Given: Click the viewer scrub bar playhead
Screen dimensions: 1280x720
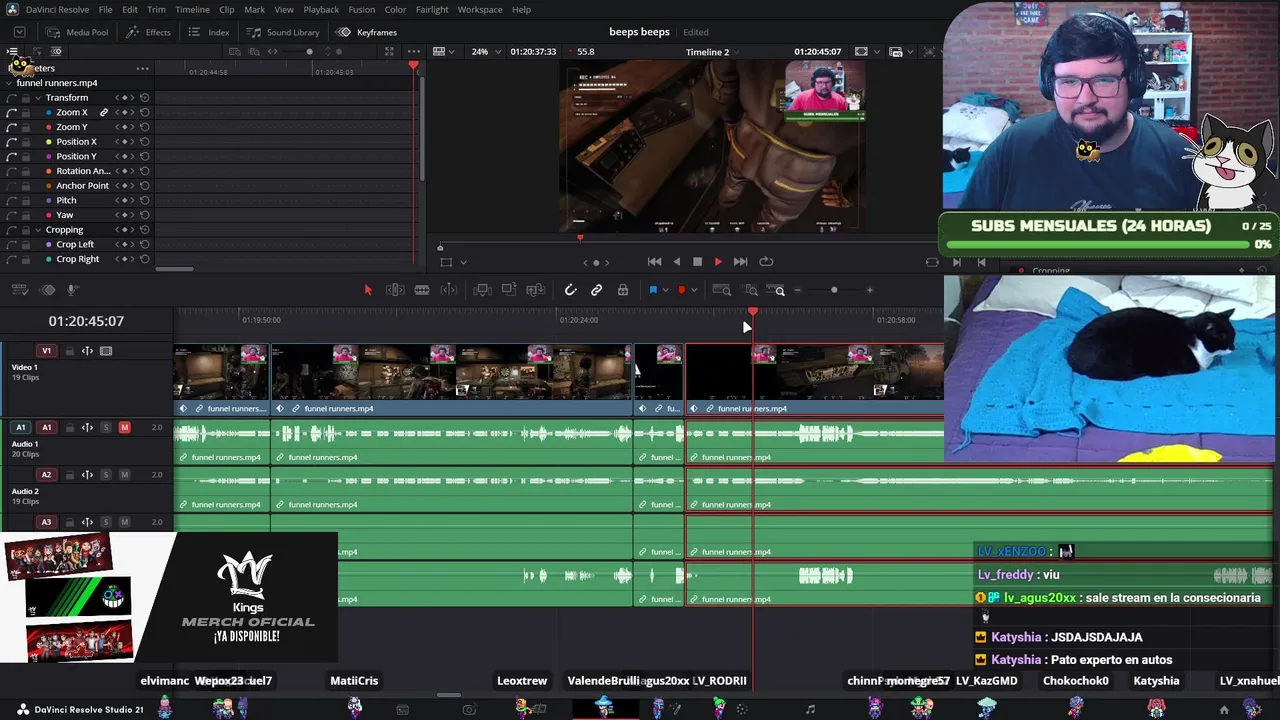Looking at the screenshot, I should 580,238.
